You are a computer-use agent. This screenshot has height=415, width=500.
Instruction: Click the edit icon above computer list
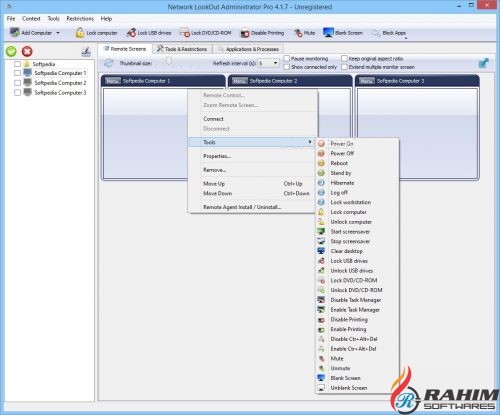click(x=86, y=52)
